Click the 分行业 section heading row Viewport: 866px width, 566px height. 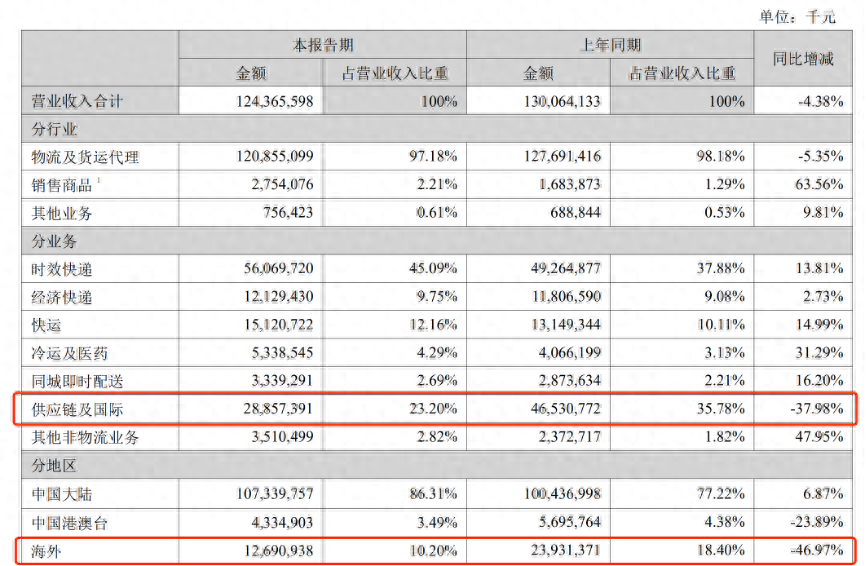pyautogui.click(x=55, y=129)
